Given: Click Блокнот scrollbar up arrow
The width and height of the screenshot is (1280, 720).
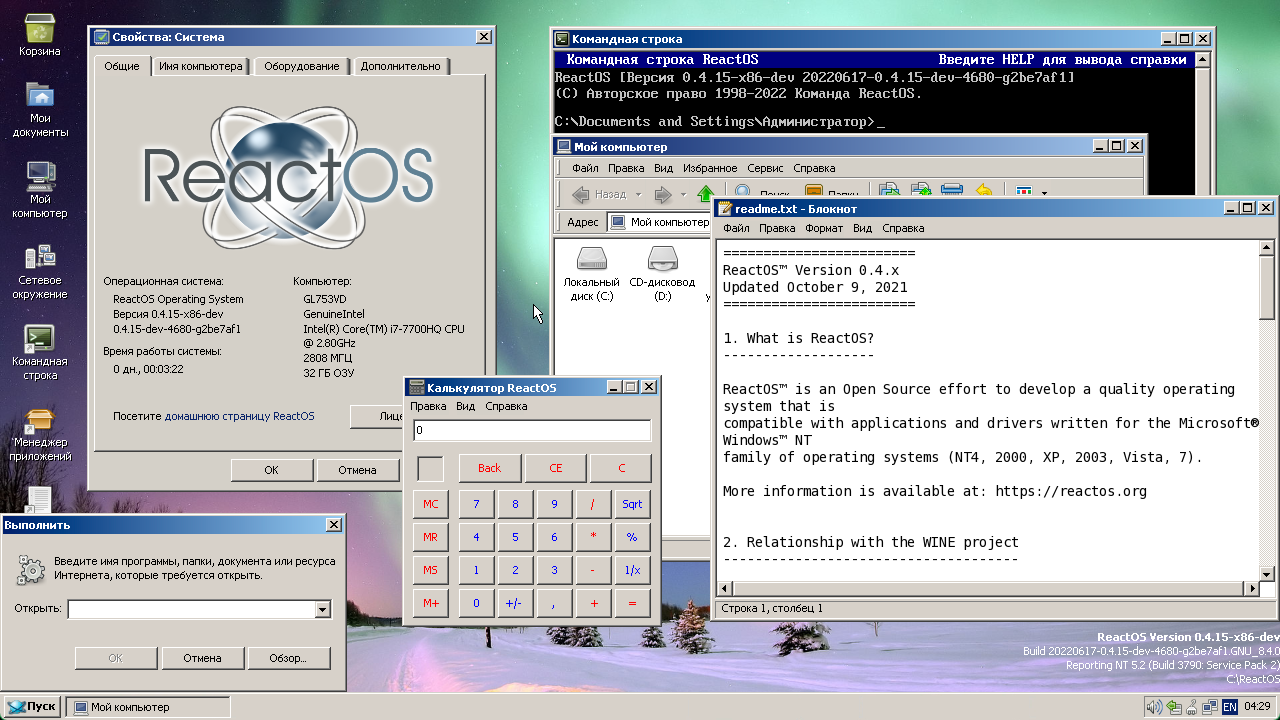Looking at the screenshot, I should coord(1267,247).
